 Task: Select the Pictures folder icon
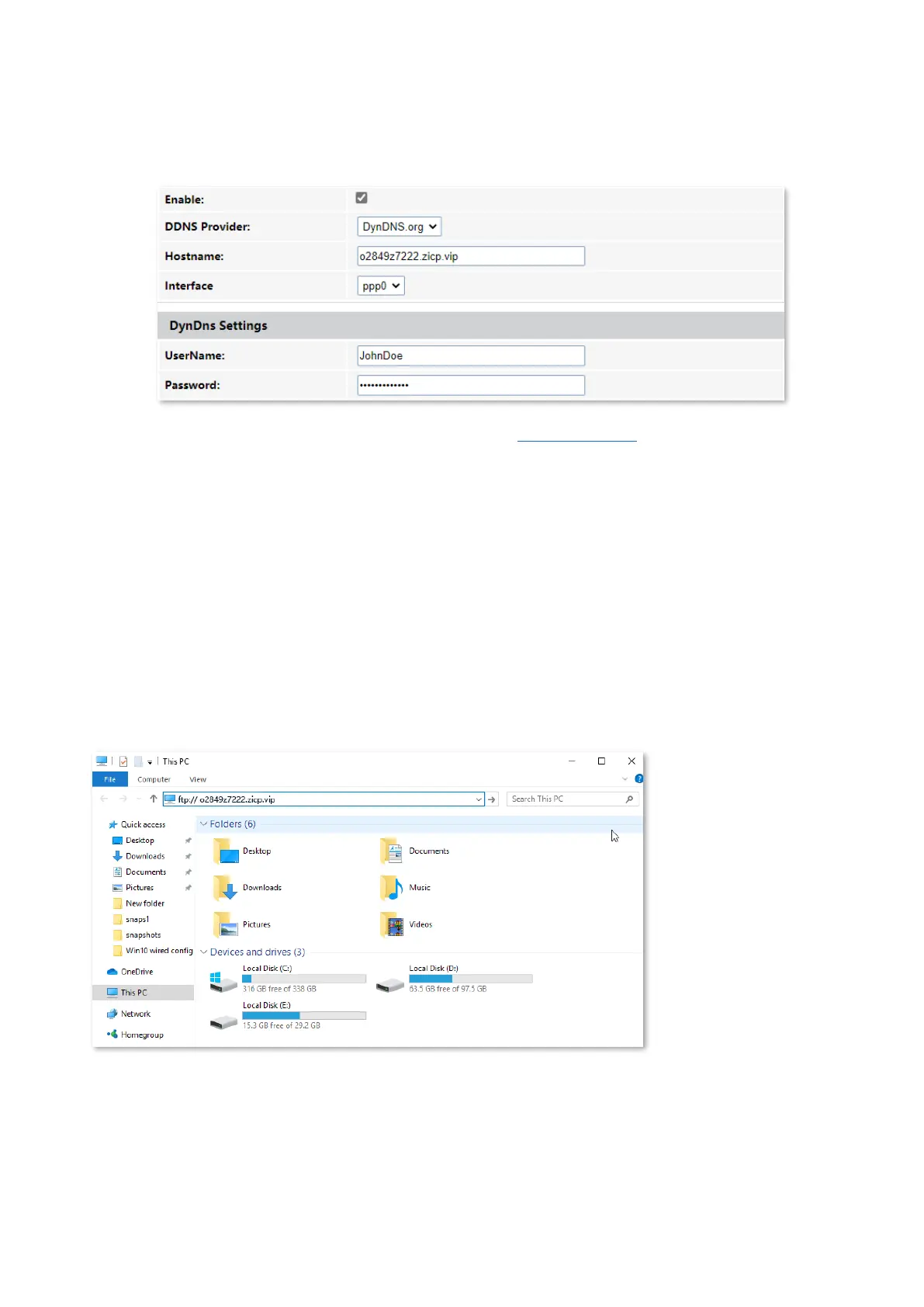pyautogui.click(x=226, y=924)
